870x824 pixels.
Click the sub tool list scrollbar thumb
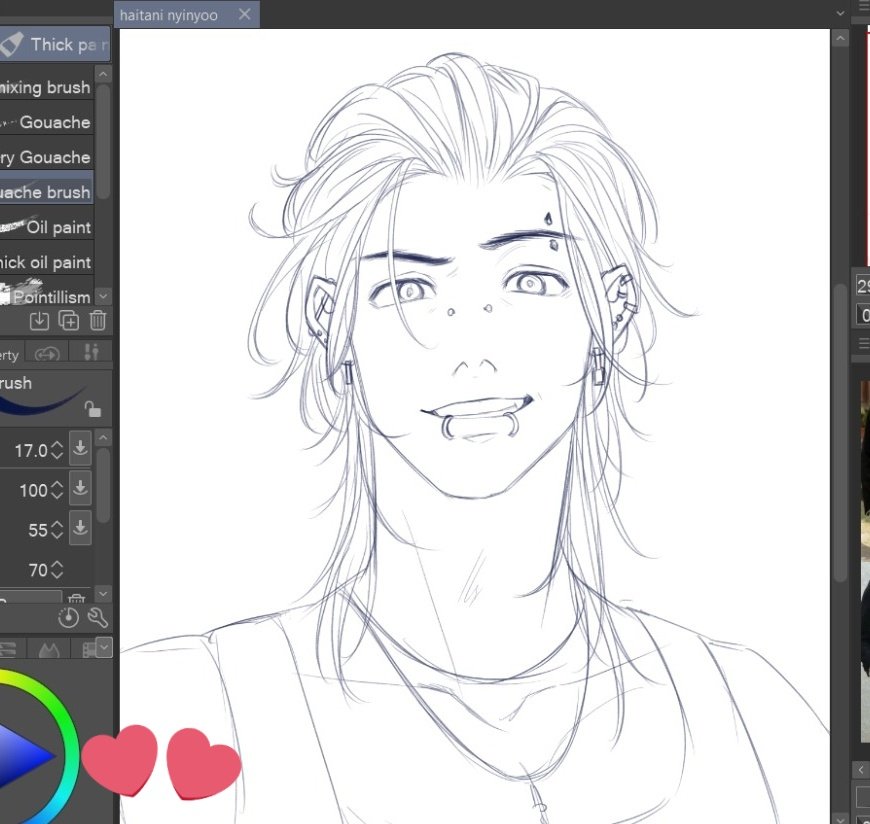click(x=103, y=140)
